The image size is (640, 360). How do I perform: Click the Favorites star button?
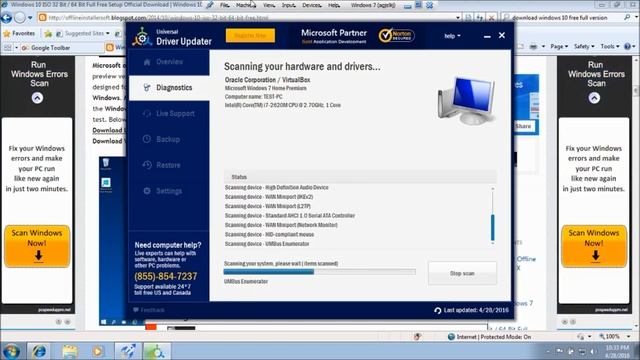[x=19, y=33]
